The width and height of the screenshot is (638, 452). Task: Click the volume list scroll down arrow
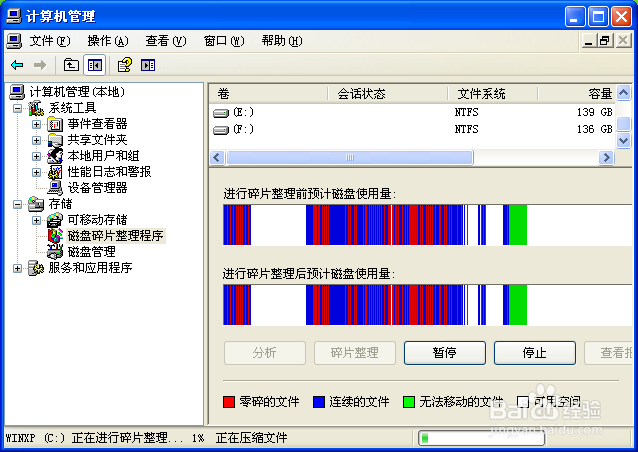coord(623,141)
